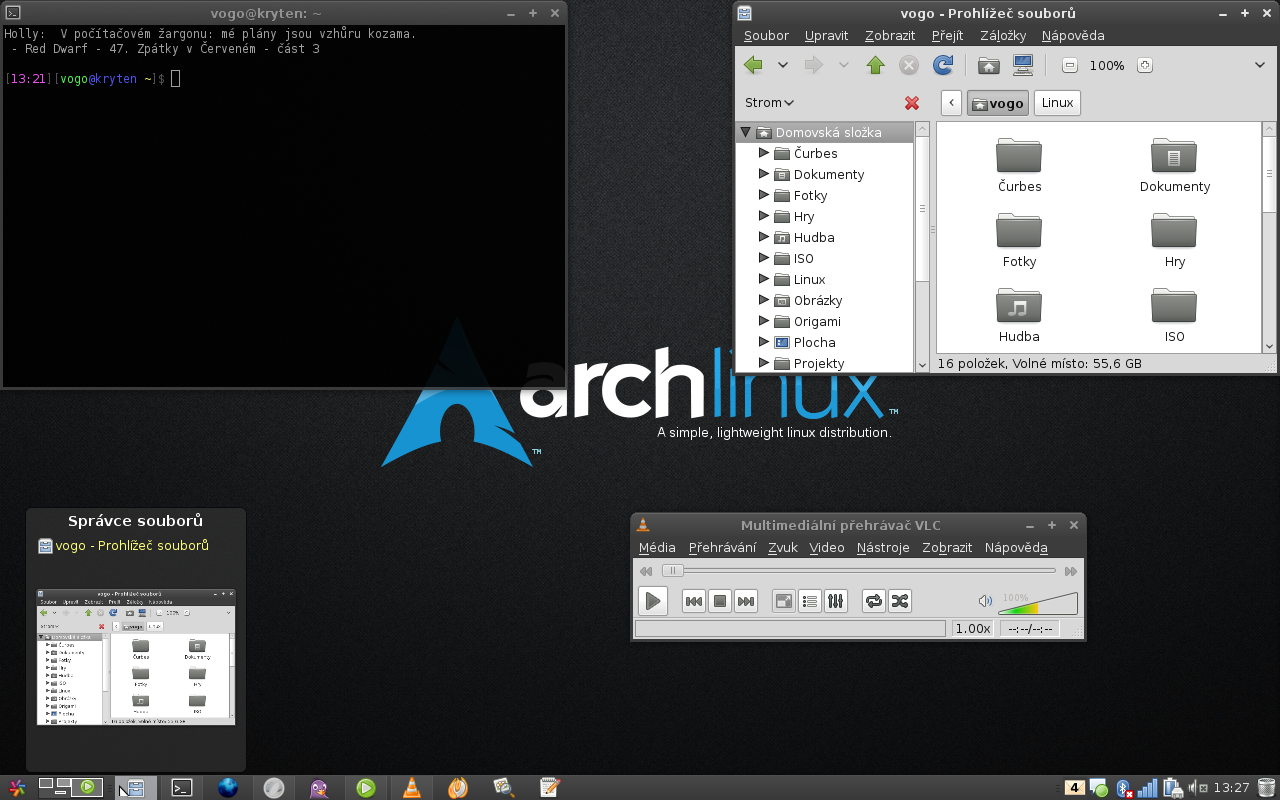Image resolution: width=1280 pixels, height=800 pixels.
Task: Slow down with VLC rewind arrows
Action: pos(646,571)
